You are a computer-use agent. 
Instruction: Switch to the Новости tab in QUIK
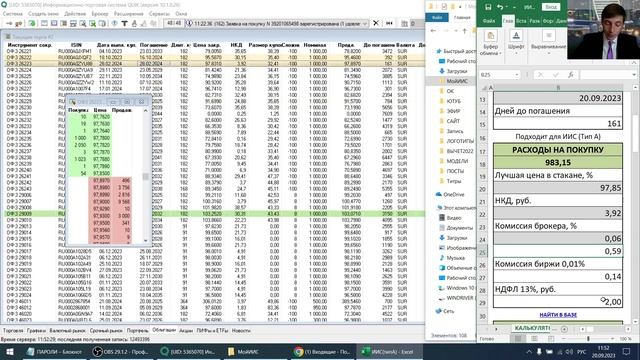click(x=241, y=331)
